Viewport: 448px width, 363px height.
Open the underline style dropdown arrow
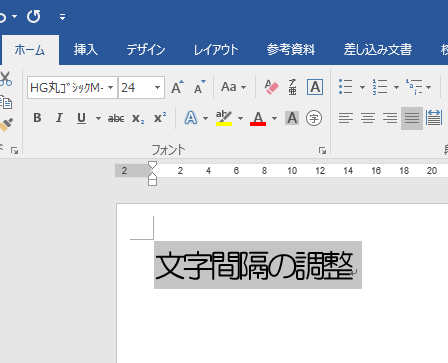point(98,118)
